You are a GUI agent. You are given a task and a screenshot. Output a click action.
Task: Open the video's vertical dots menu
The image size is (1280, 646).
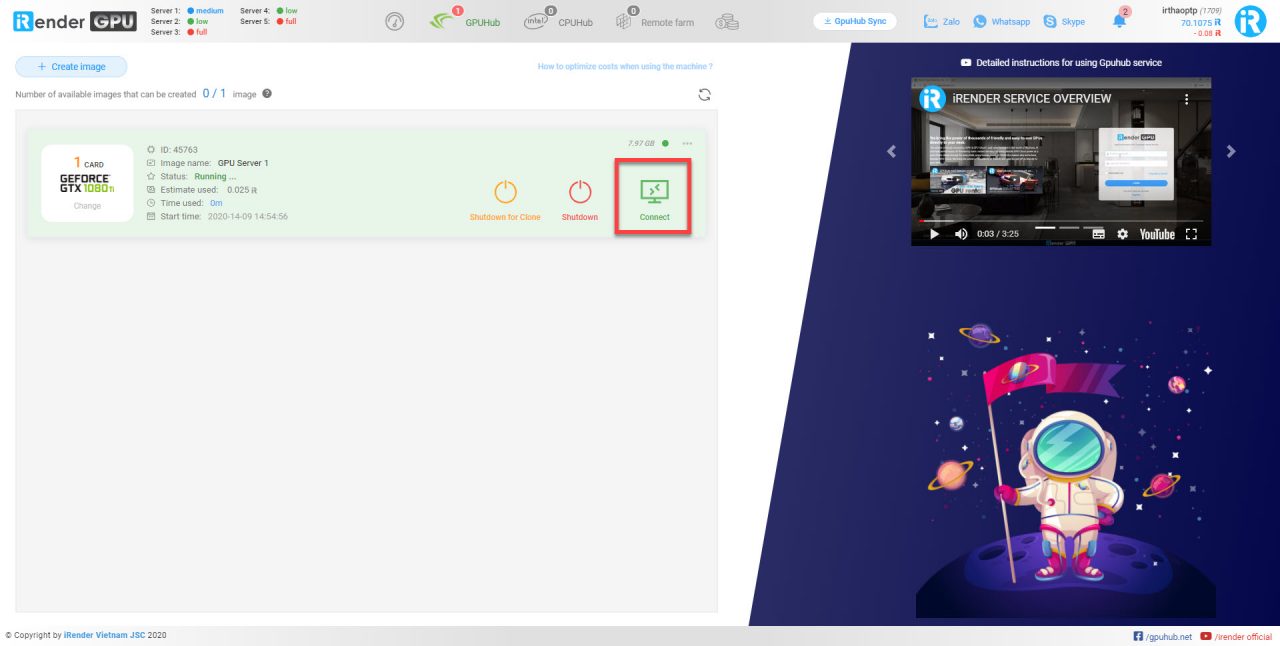(x=1187, y=99)
